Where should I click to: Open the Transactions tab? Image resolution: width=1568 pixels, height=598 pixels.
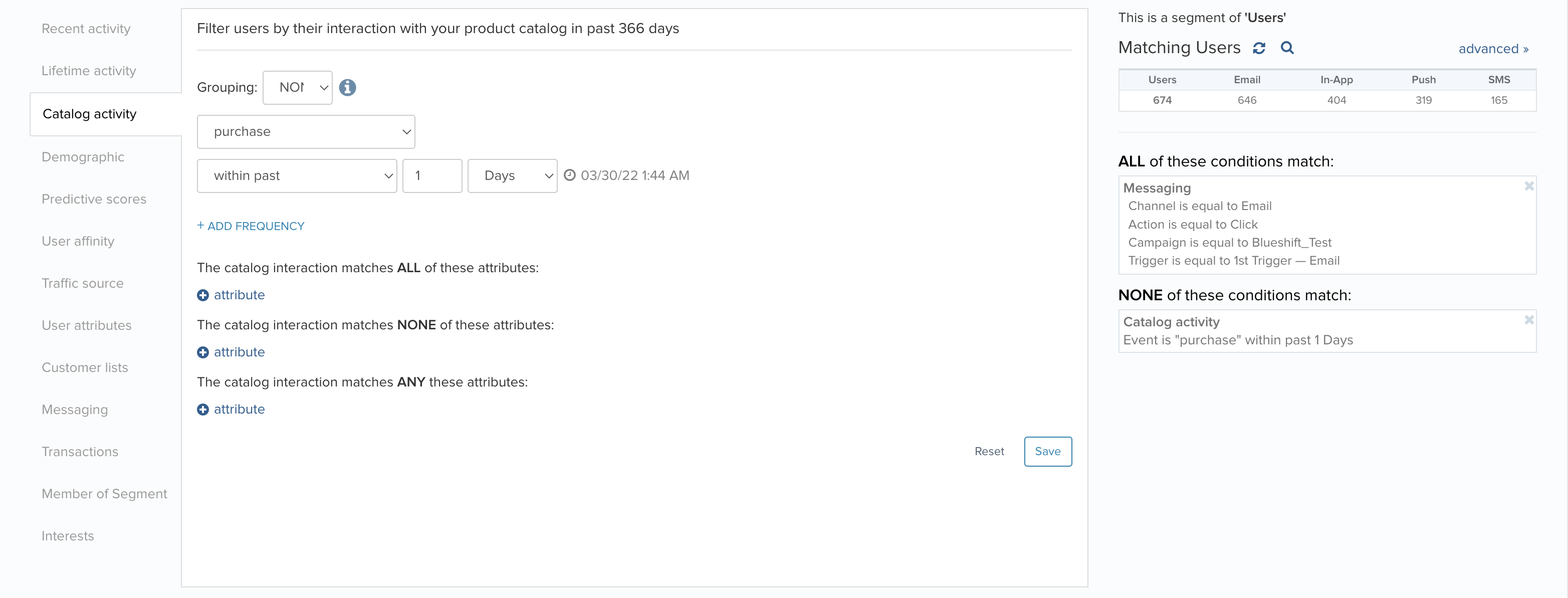click(80, 452)
